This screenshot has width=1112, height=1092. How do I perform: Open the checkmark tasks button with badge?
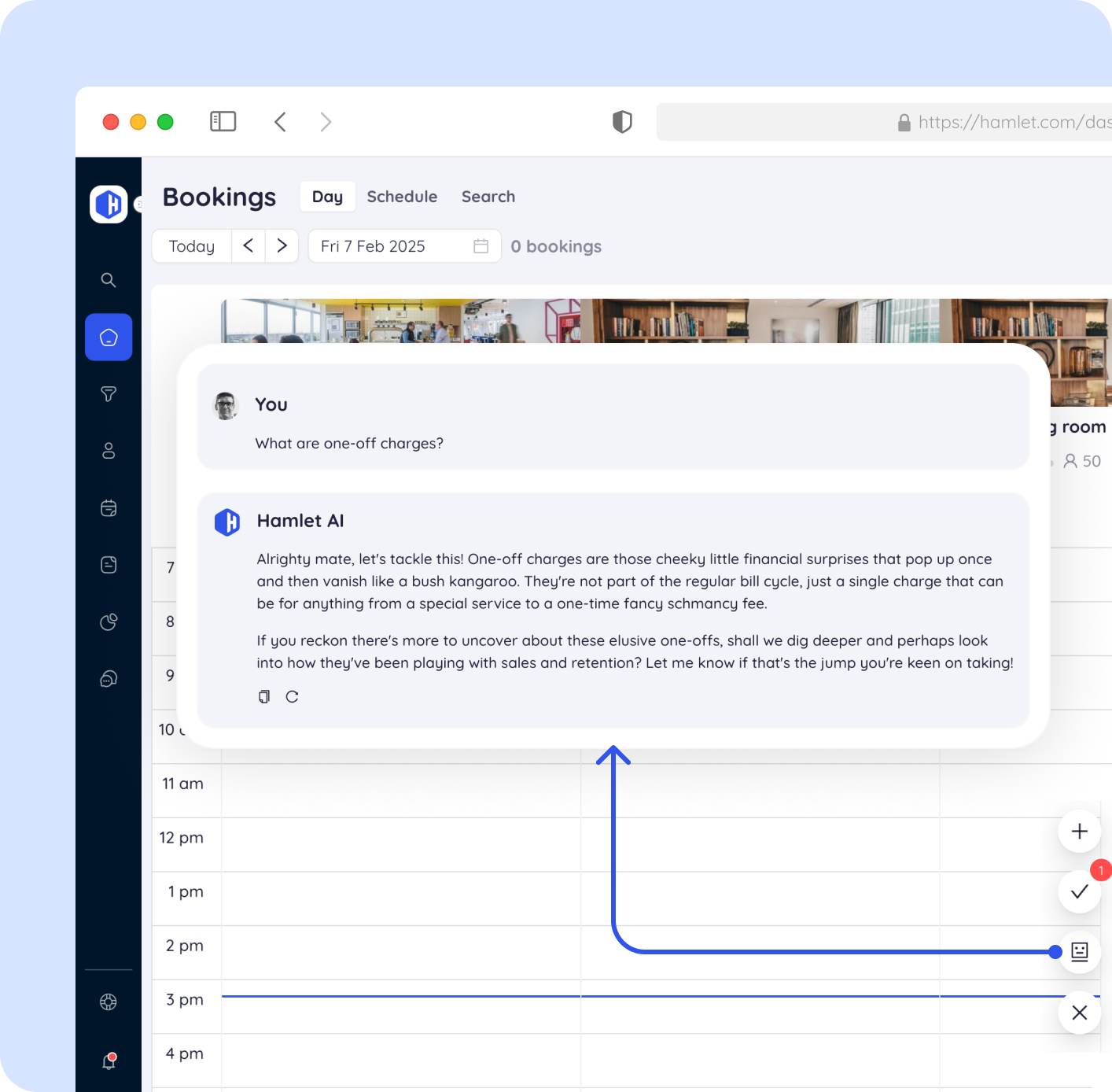(x=1080, y=891)
